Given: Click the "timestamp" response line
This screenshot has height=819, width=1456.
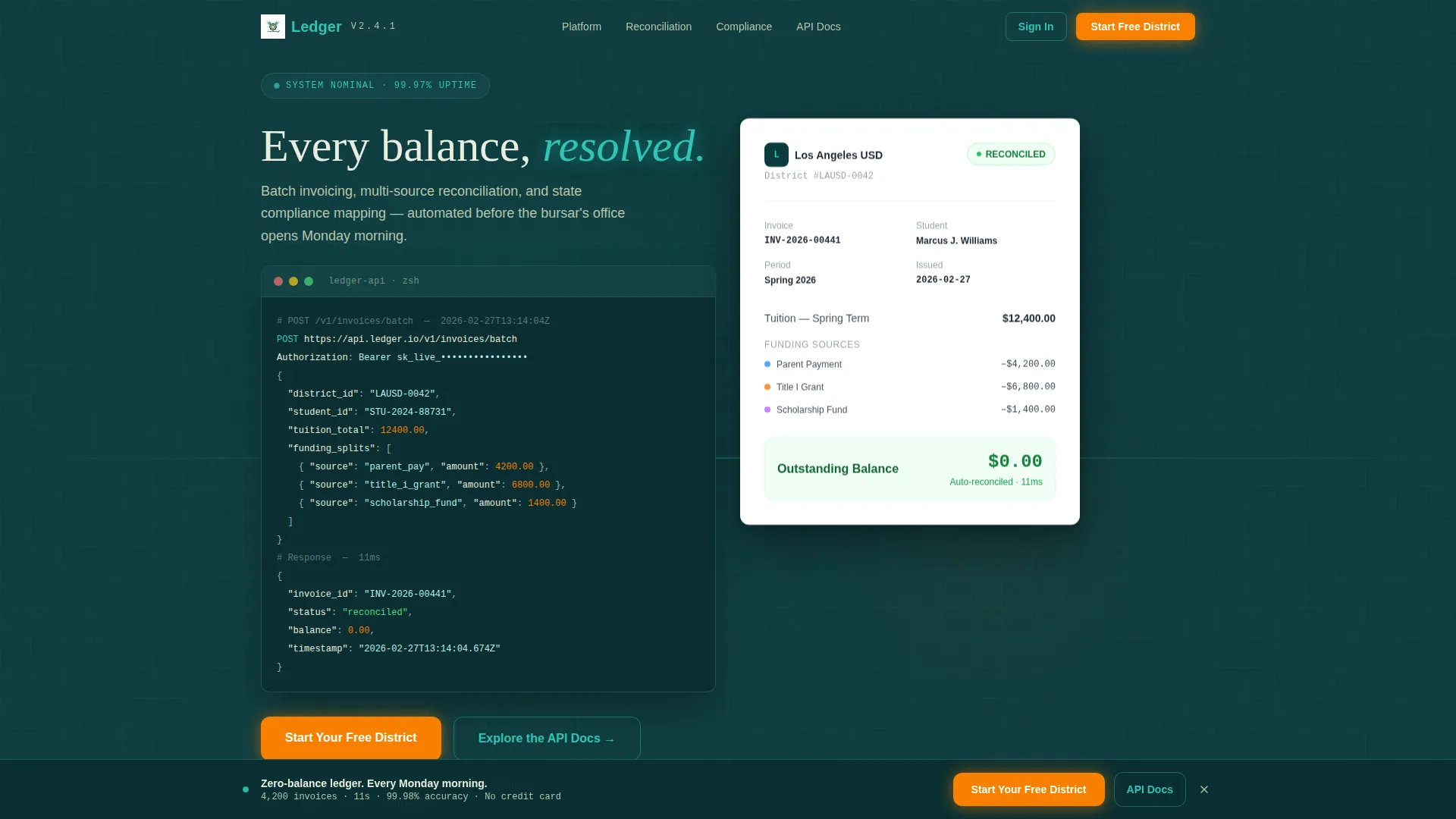Looking at the screenshot, I should (394, 649).
